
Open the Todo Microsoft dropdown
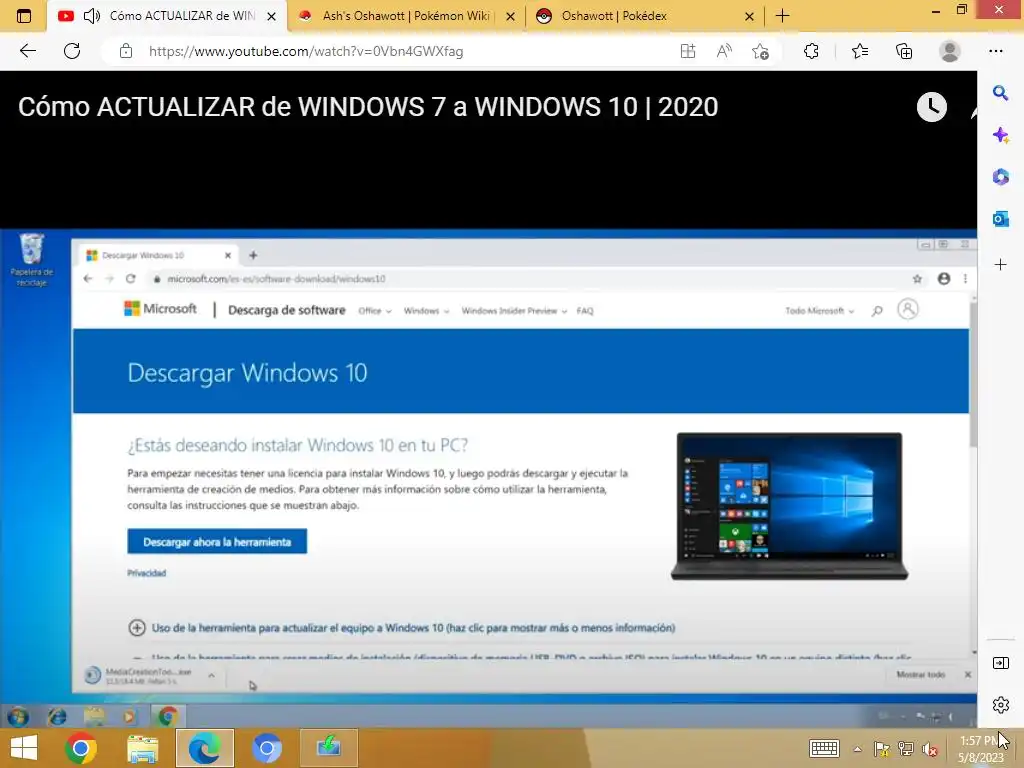click(x=820, y=311)
